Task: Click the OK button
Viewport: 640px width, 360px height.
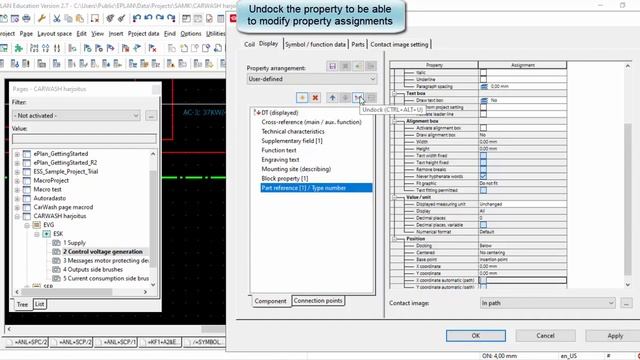Action: pyautogui.click(x=476, y=336)
